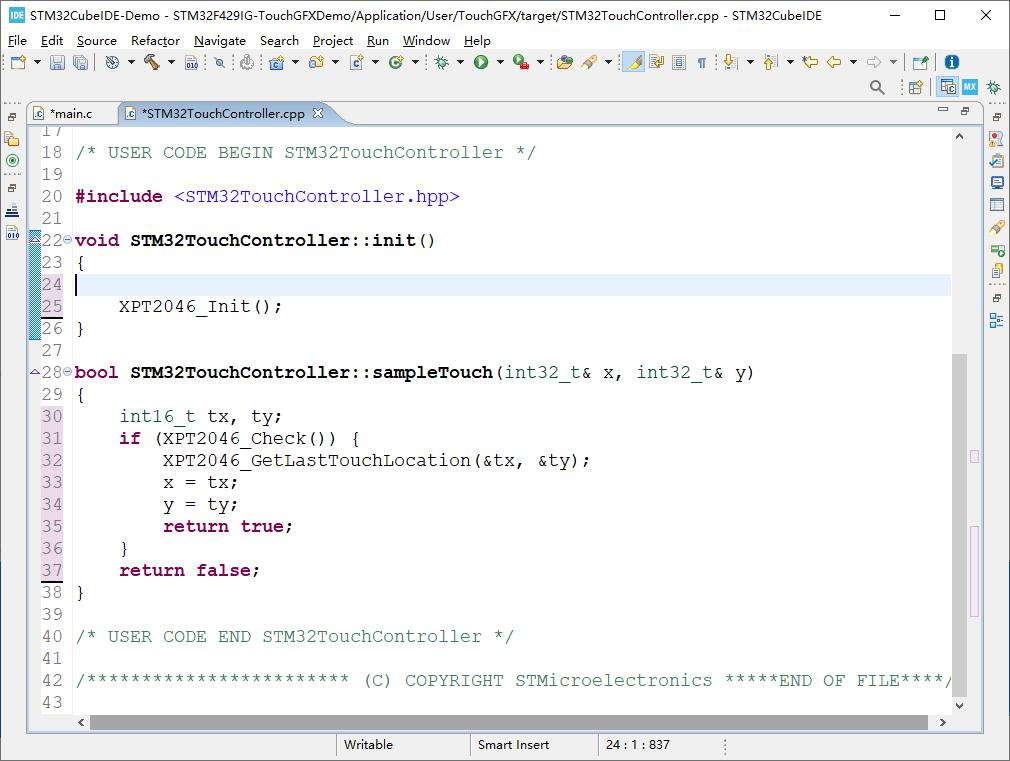Open the Run button dropdown arrow

click(499, 62)
